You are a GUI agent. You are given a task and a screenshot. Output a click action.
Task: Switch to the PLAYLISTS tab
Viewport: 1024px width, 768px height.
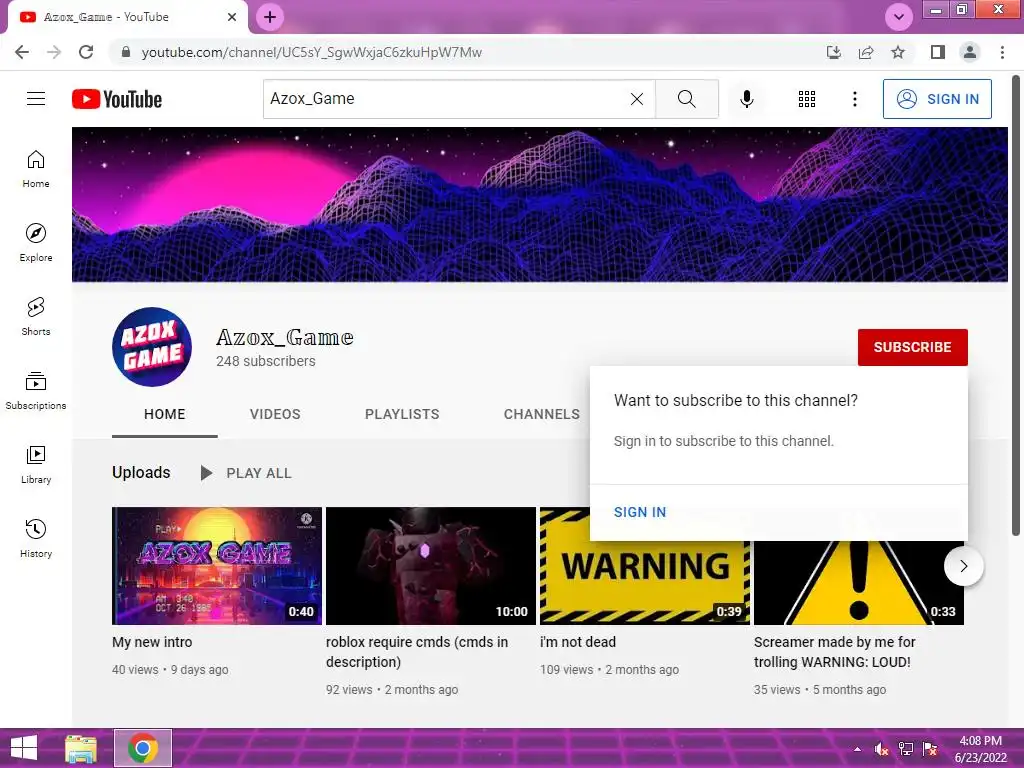coord(402,414)
